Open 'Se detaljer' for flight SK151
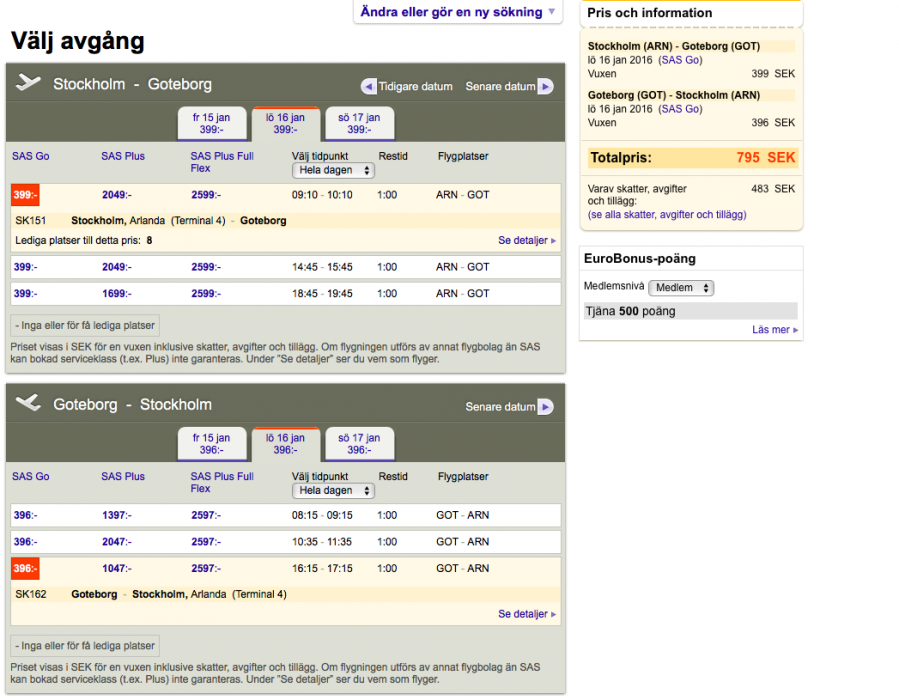This screenshot has height=700, width=899. [x=527, y=240]
